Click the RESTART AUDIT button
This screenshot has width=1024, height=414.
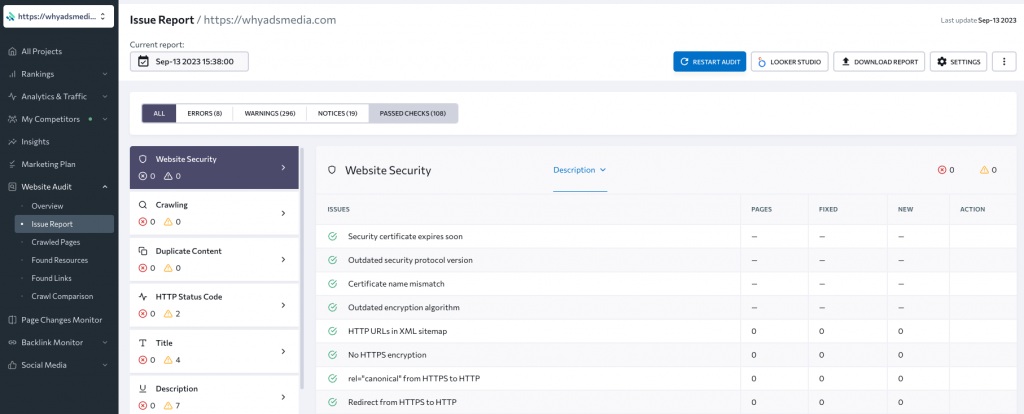[x=709, y=61]
